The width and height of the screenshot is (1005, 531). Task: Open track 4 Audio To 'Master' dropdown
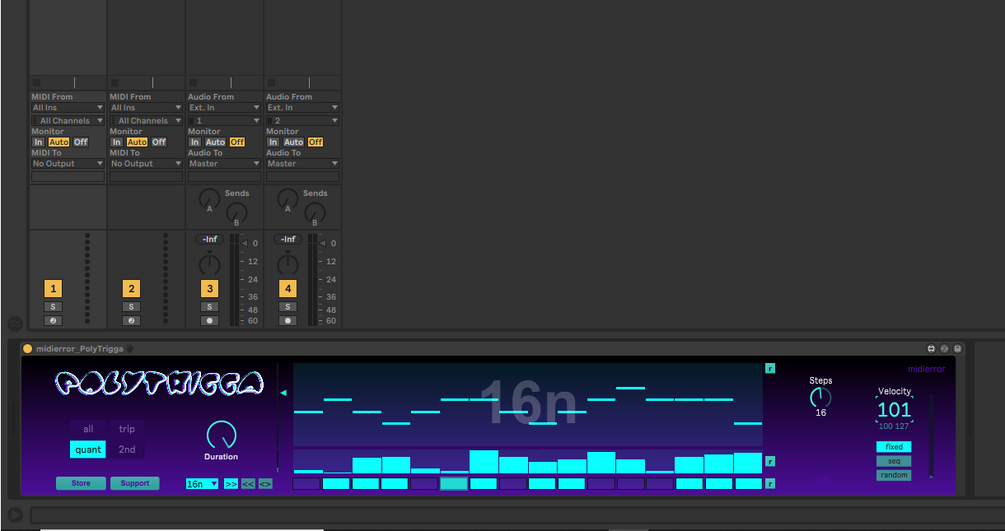[303, 164]
